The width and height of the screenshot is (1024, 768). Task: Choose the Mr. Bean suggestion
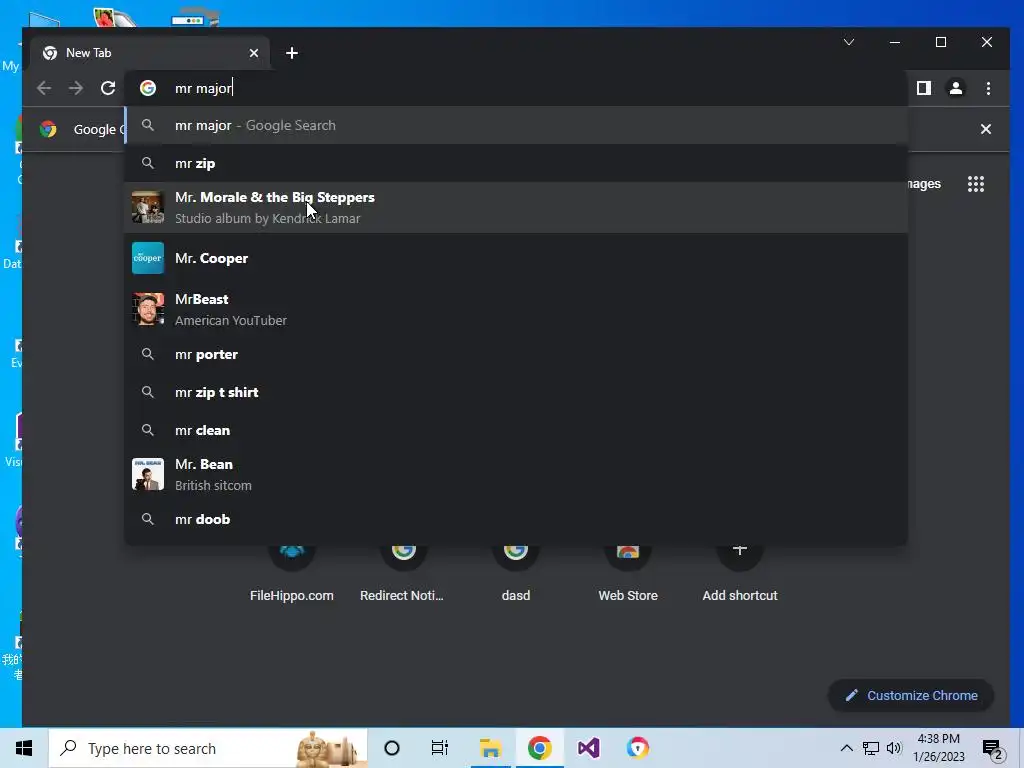click(516, 475)
